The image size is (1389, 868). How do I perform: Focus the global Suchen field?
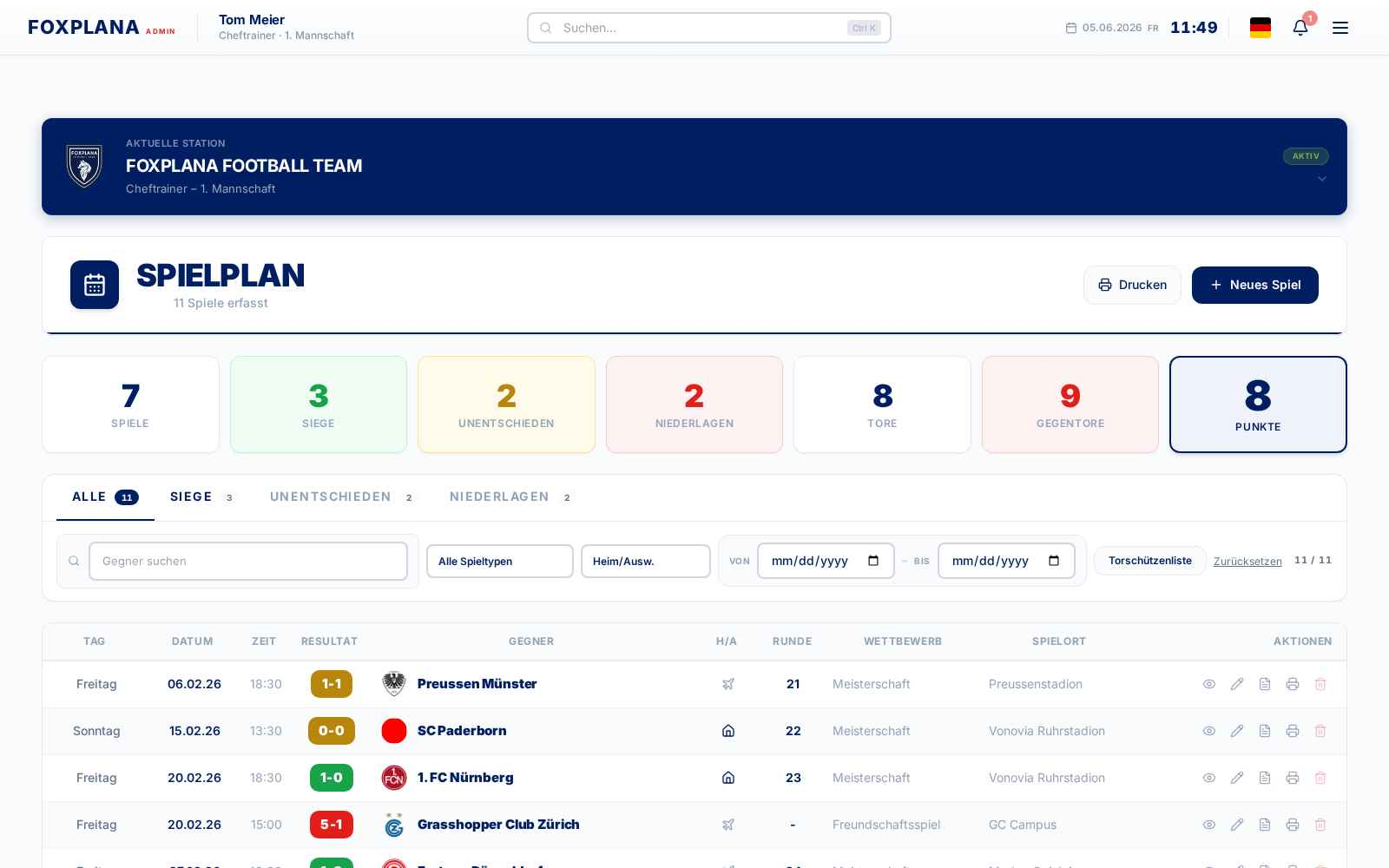pos(709,28)
